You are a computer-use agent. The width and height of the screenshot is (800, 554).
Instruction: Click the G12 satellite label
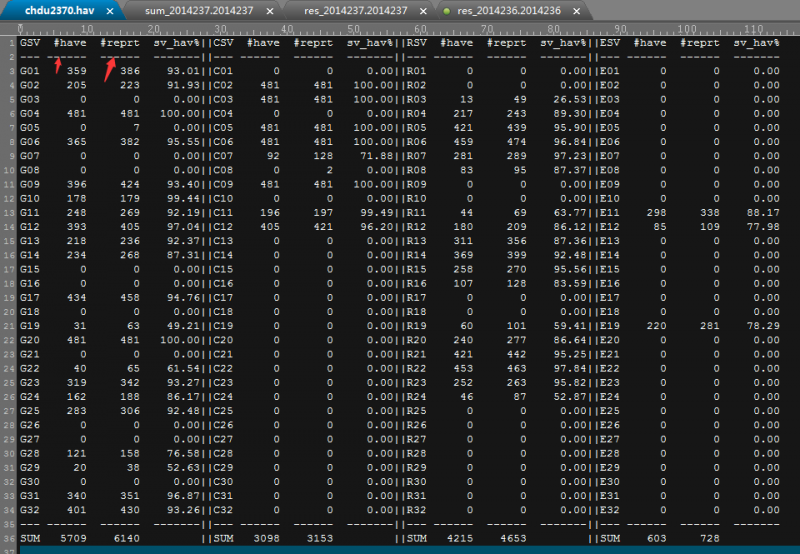[x=30, y=226]
